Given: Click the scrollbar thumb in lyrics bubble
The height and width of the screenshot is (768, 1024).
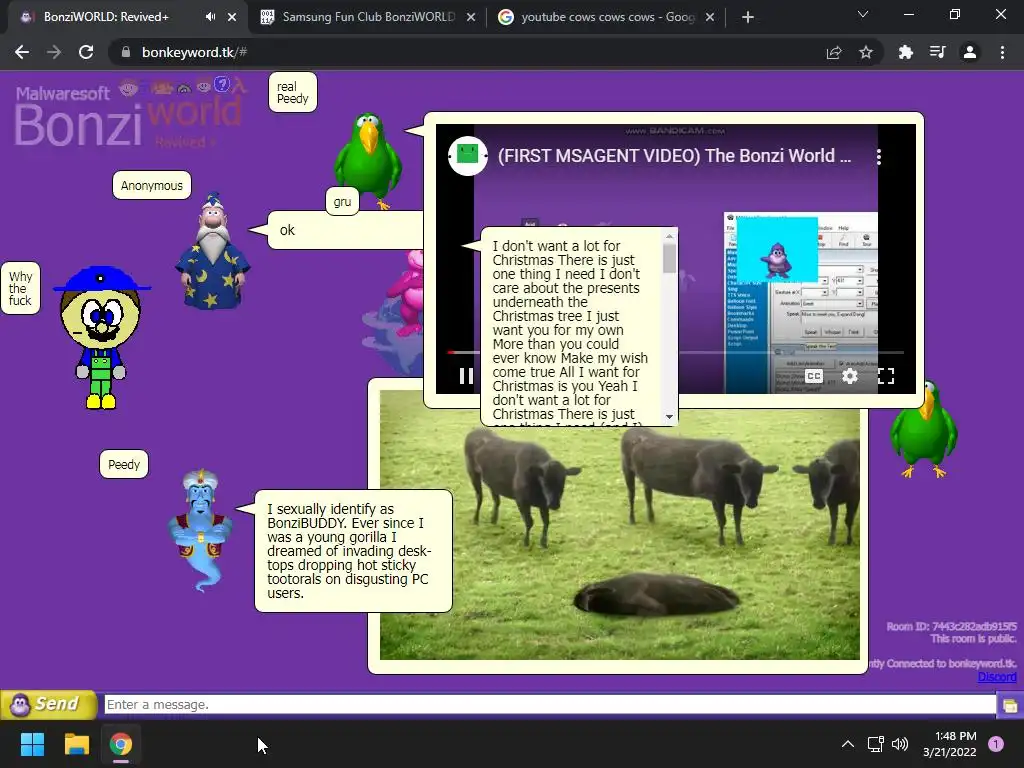Looking at the screenshot, I should pos(669,258).
